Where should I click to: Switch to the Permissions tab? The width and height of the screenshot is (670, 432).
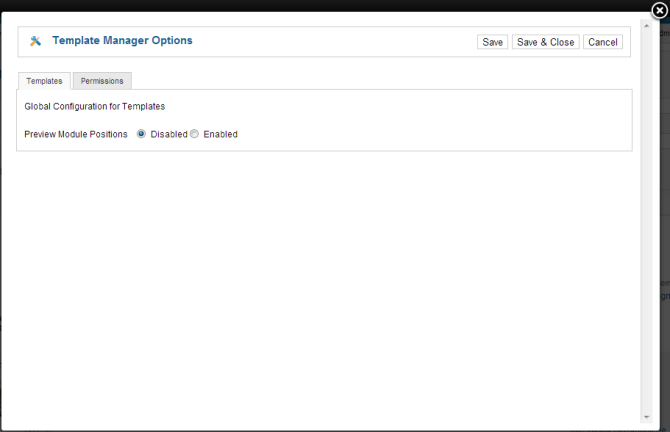102,81
